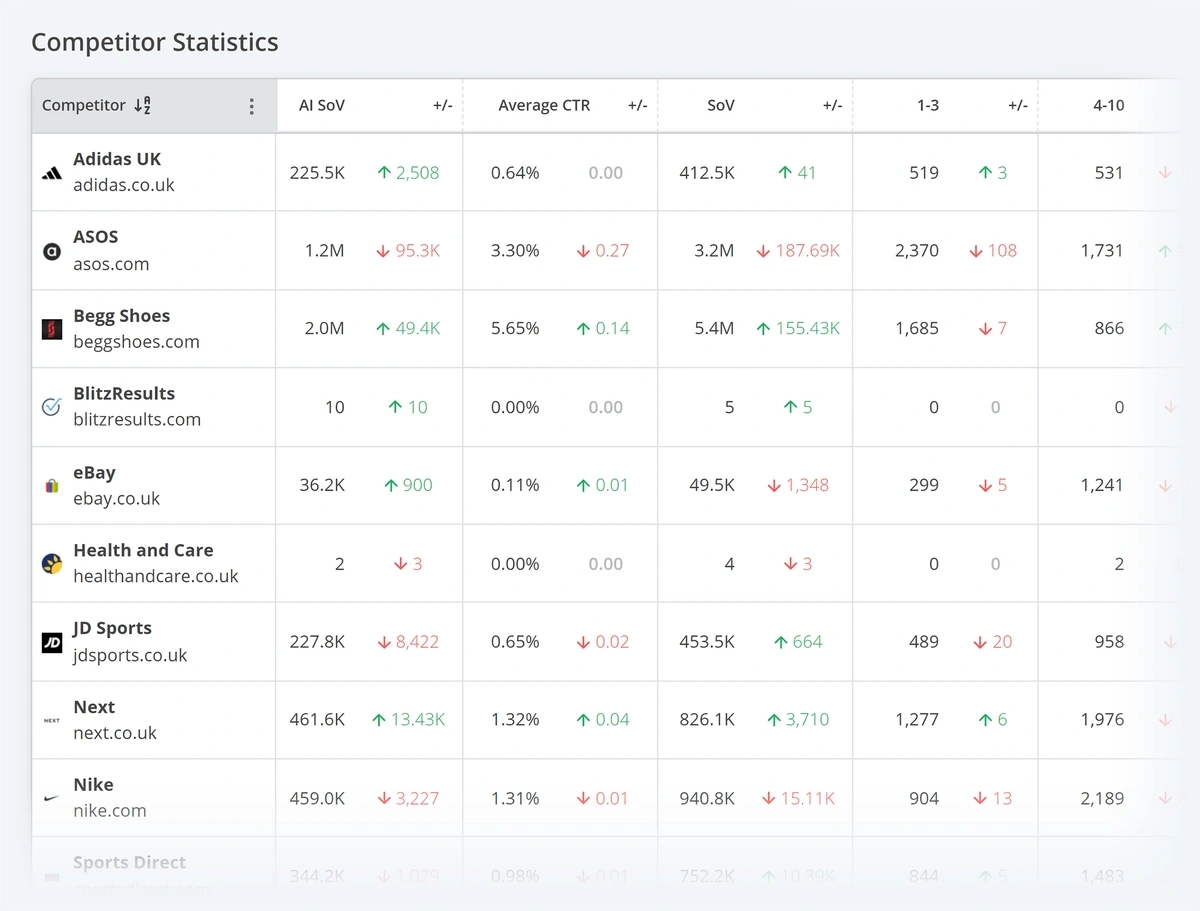Sort by the 1-3 positions column header
Image resolution: width=1200 pixels, height=911 pixels.
point(928,105)
